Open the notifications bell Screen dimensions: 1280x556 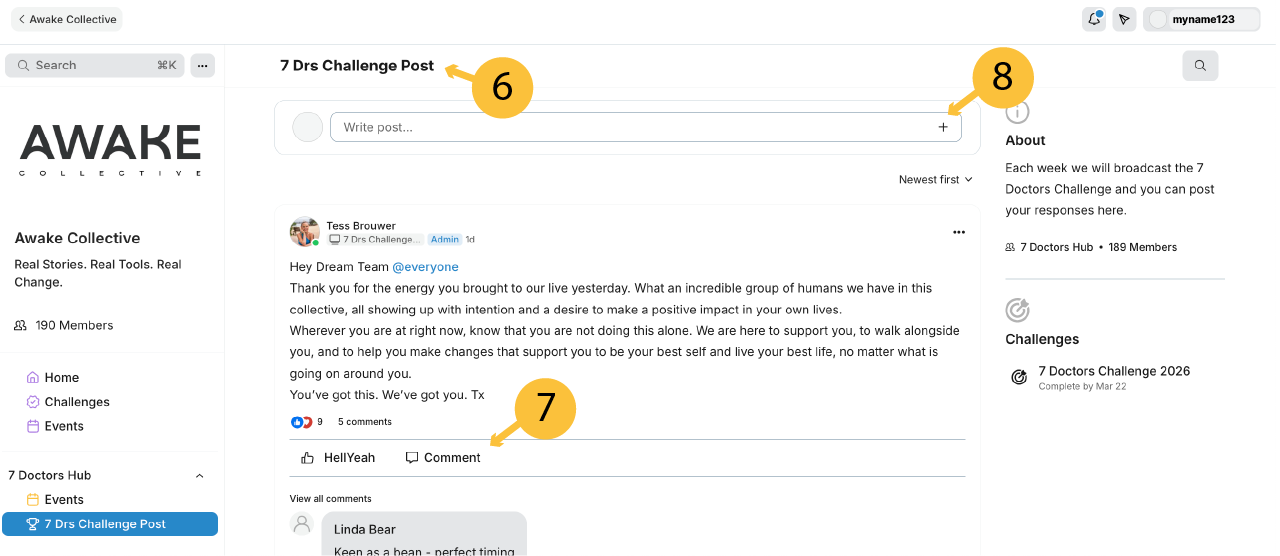pos(1093,19)
